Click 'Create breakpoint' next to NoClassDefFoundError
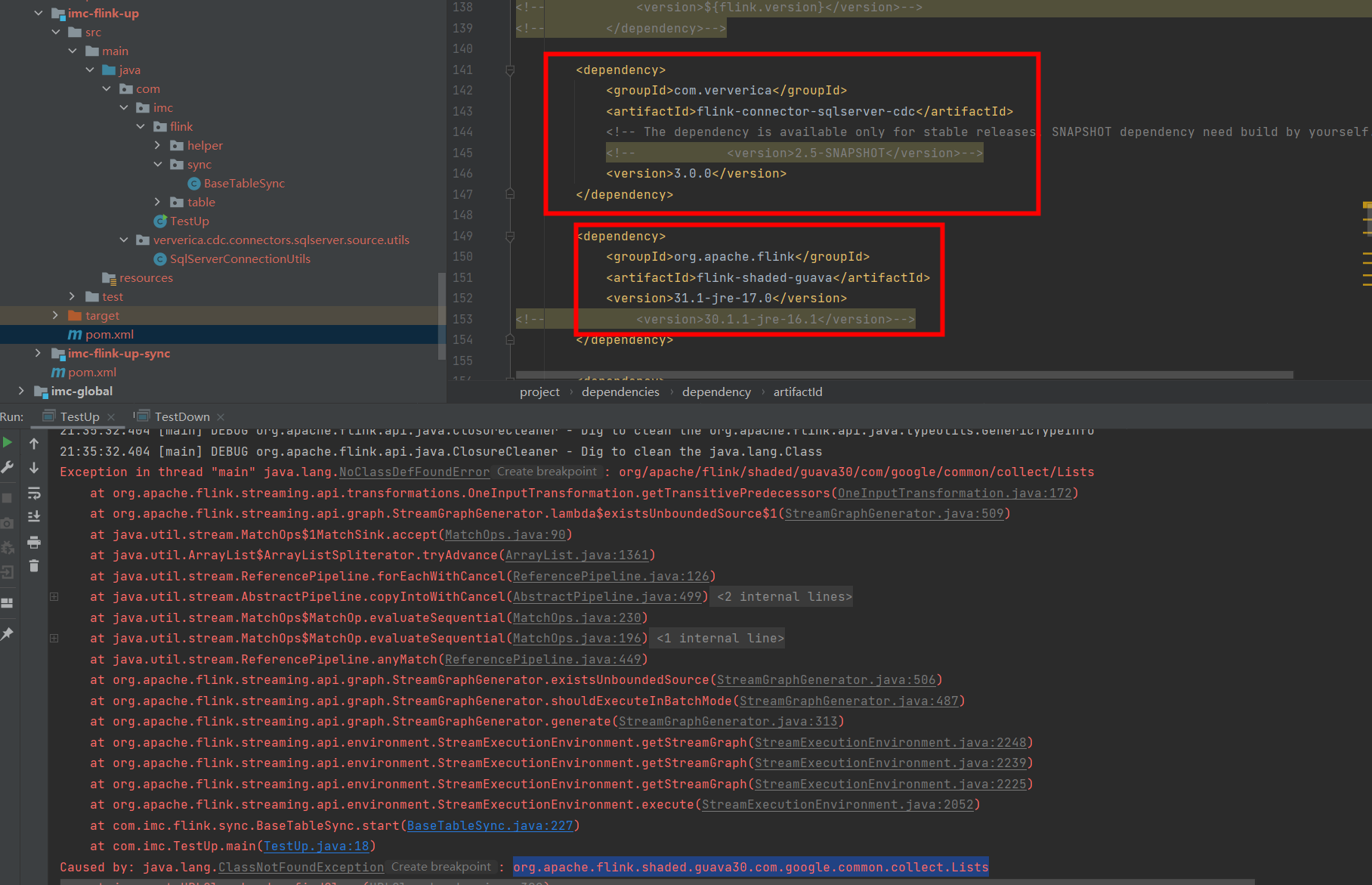 tap(547, 471)
